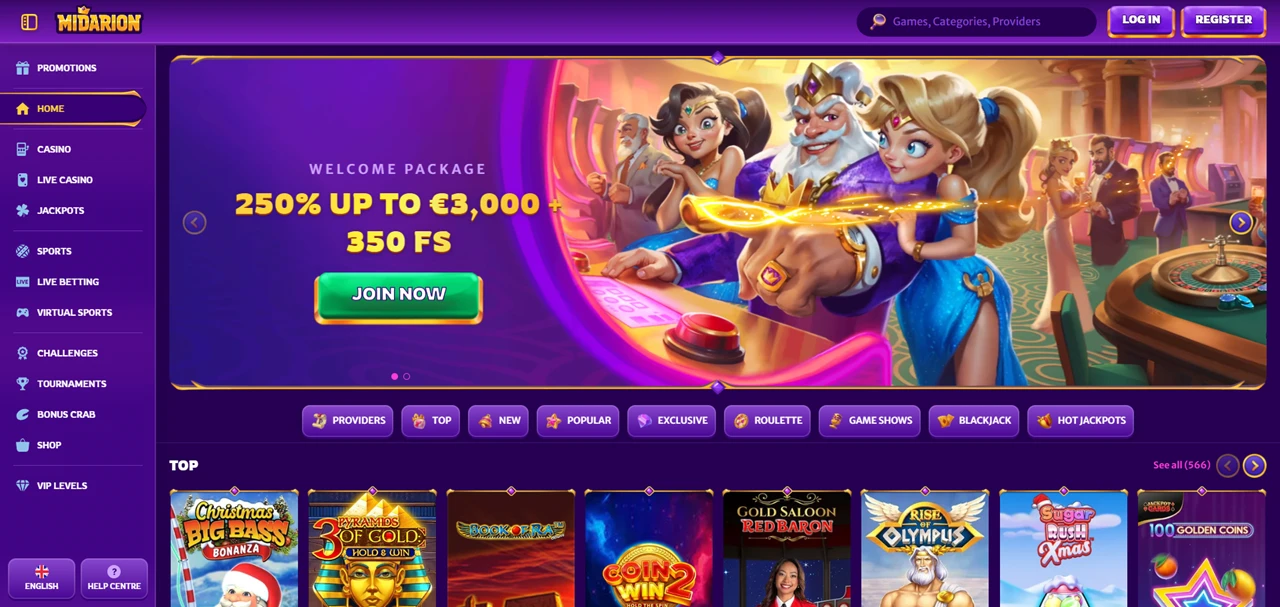The width and height of the screenshot is (1280, 607).
Task: Open the Shop bag icon
Action: click(22, 445)
